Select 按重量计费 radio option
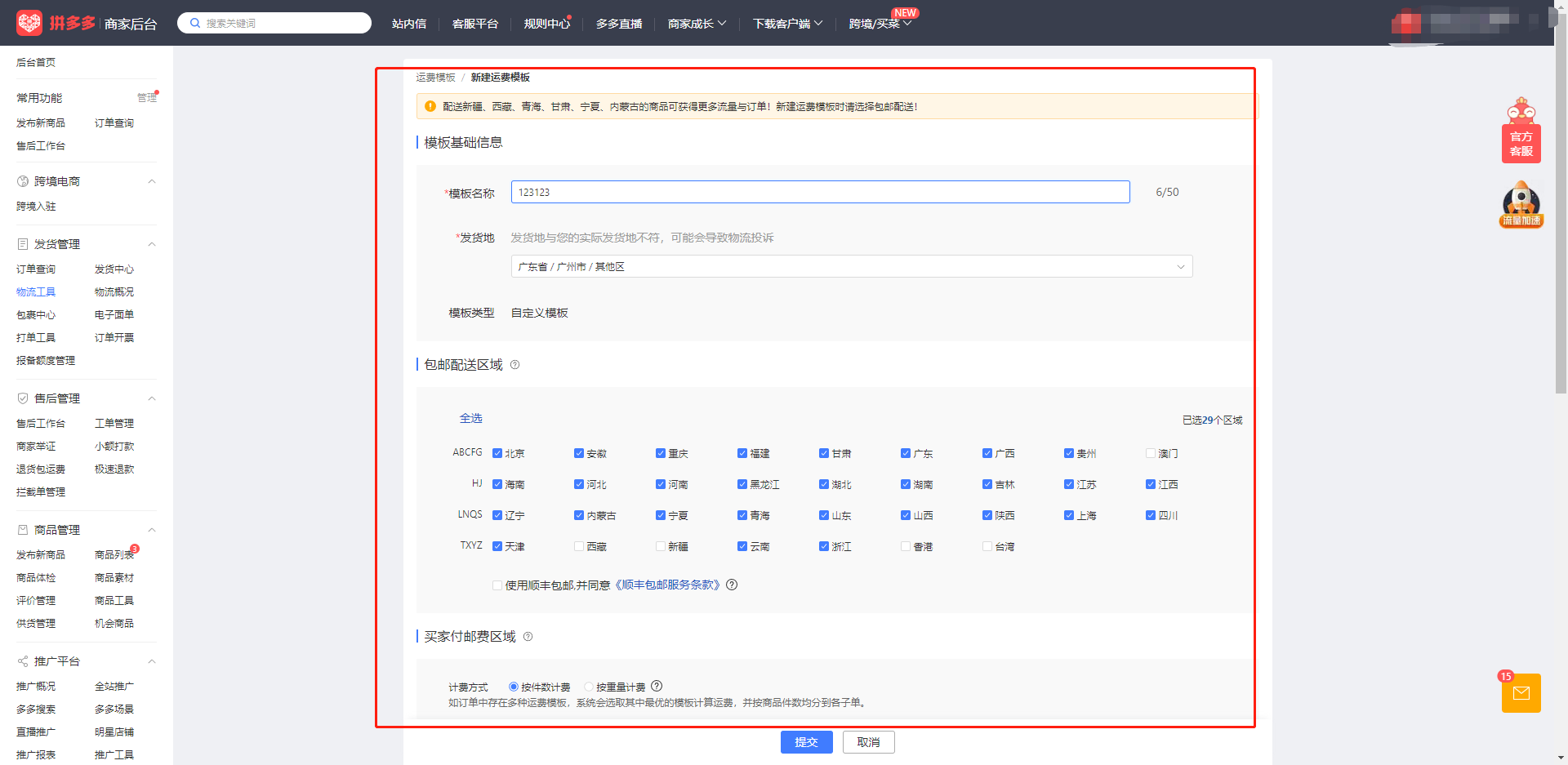This screenshot has width=1568, height=765. pyautogui.click(x=589, y=687)
